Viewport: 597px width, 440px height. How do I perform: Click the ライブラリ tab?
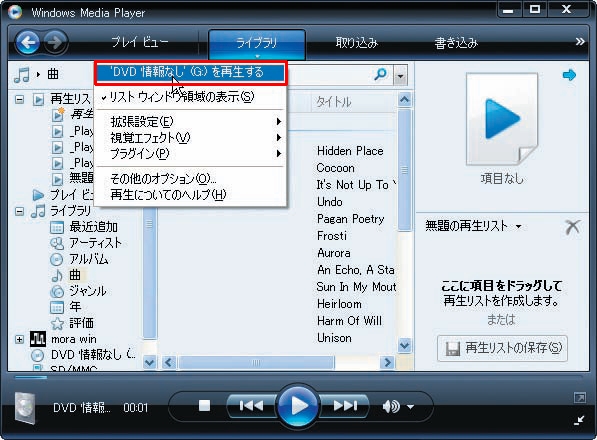(x=257, y=43)
